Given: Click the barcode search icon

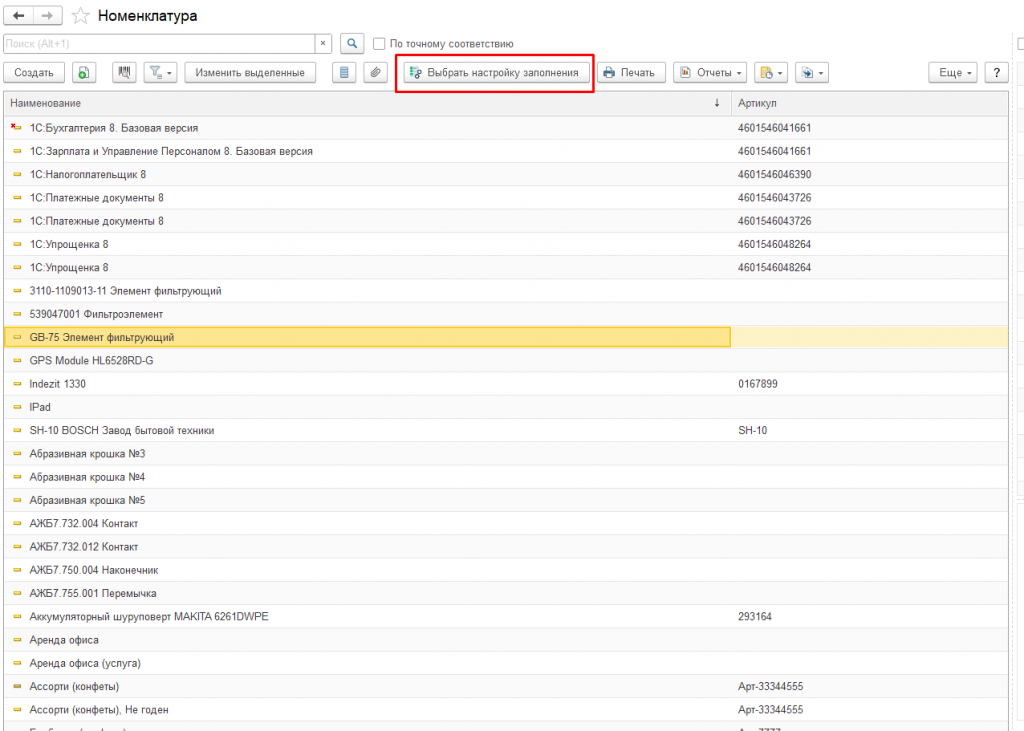Looking at the screenshot, I should tap(125, 73).
